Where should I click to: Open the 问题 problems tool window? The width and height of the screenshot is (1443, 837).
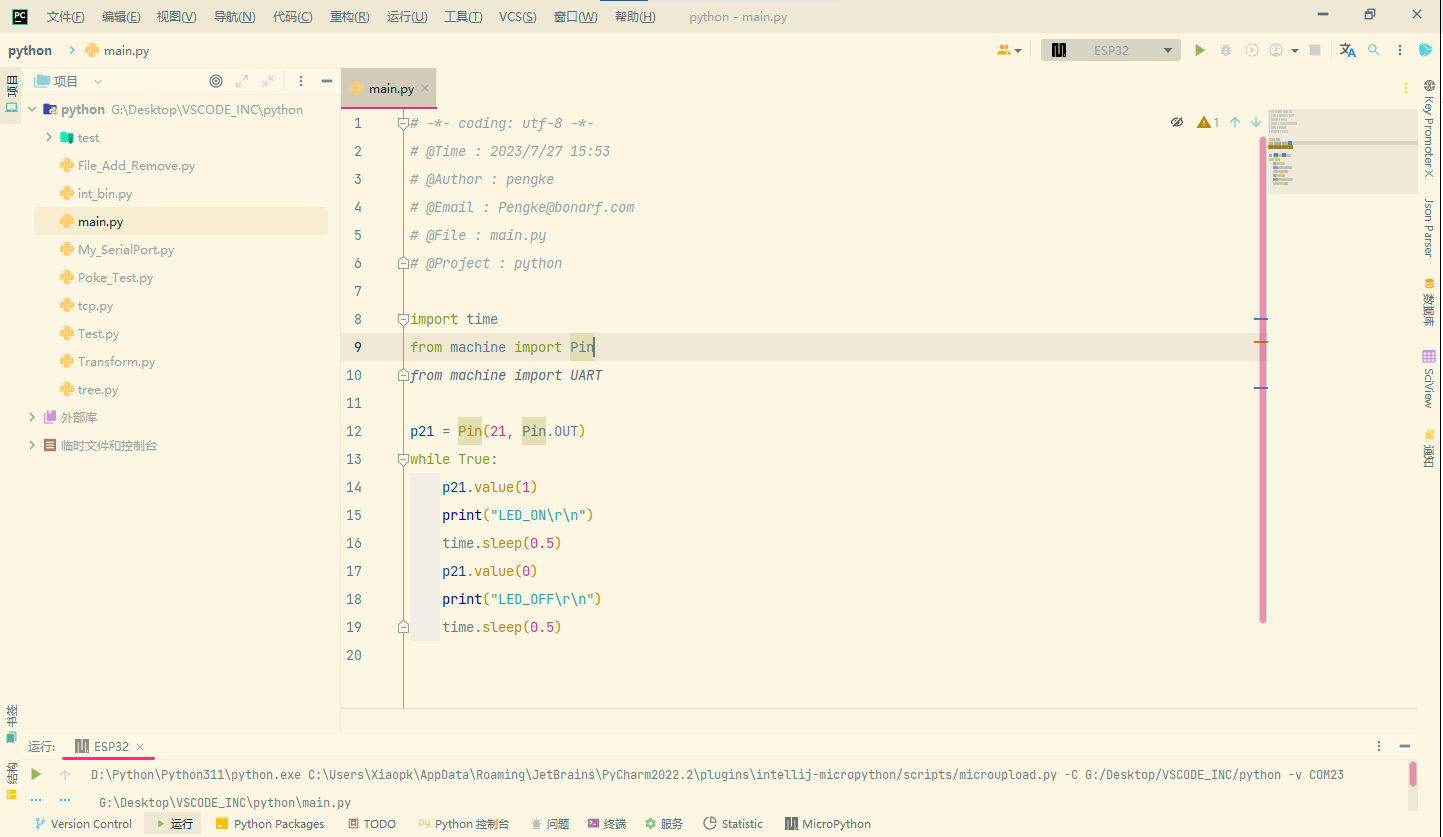[x=550, y=824]
